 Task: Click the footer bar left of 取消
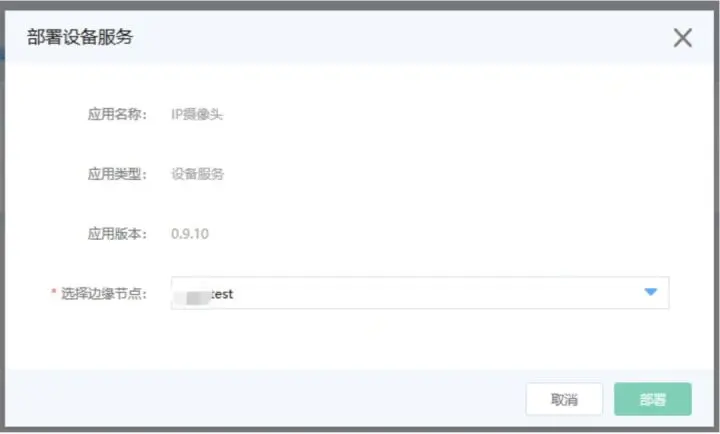coord(264,399)
